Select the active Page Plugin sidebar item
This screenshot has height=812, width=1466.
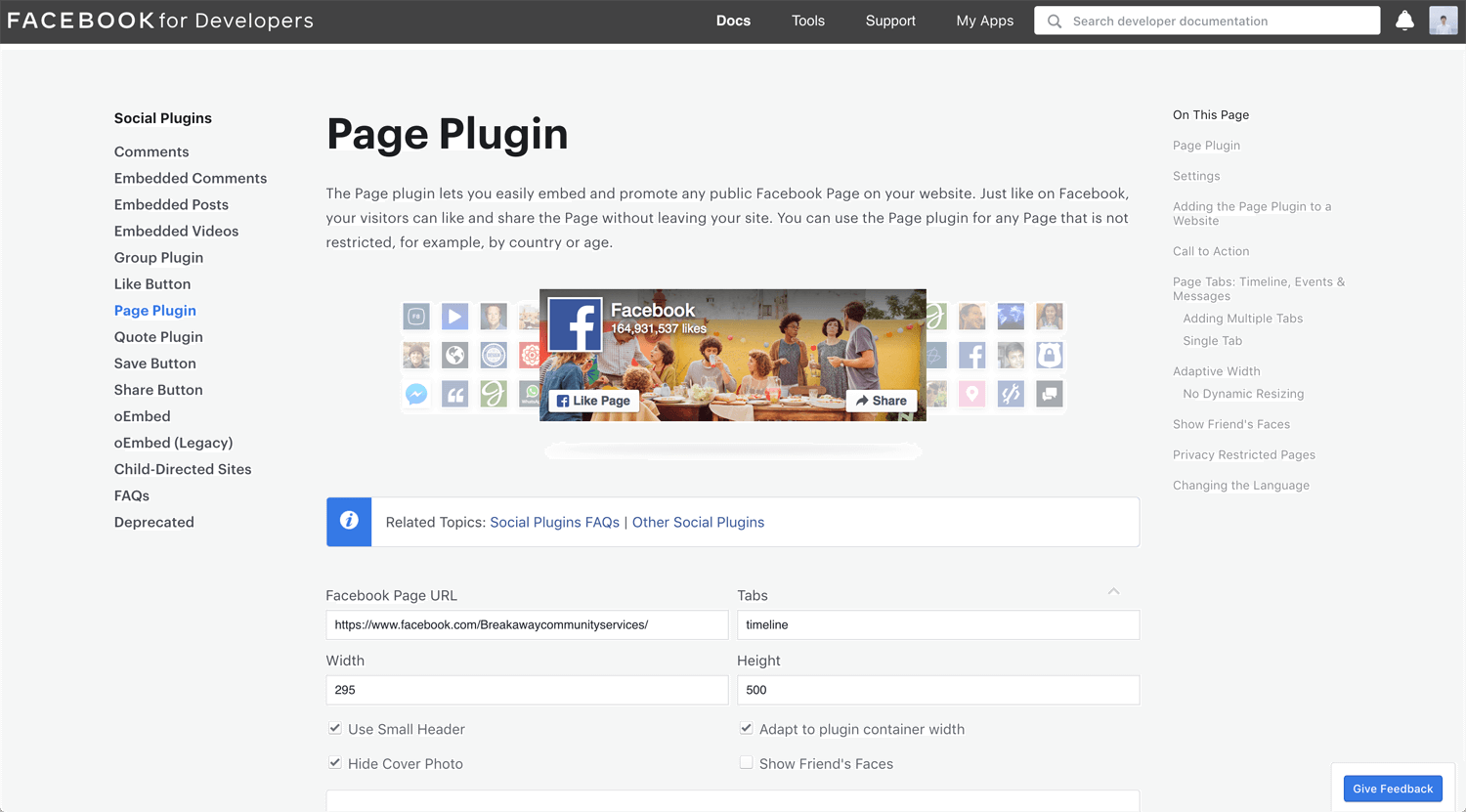pos(155,310)
